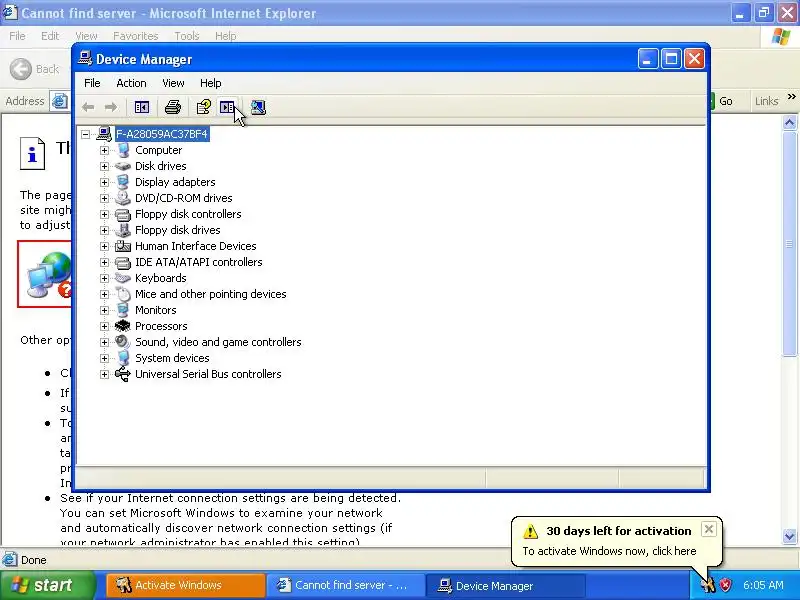Select the Sound, video and game controllers icon

click(x=123, y=342)
